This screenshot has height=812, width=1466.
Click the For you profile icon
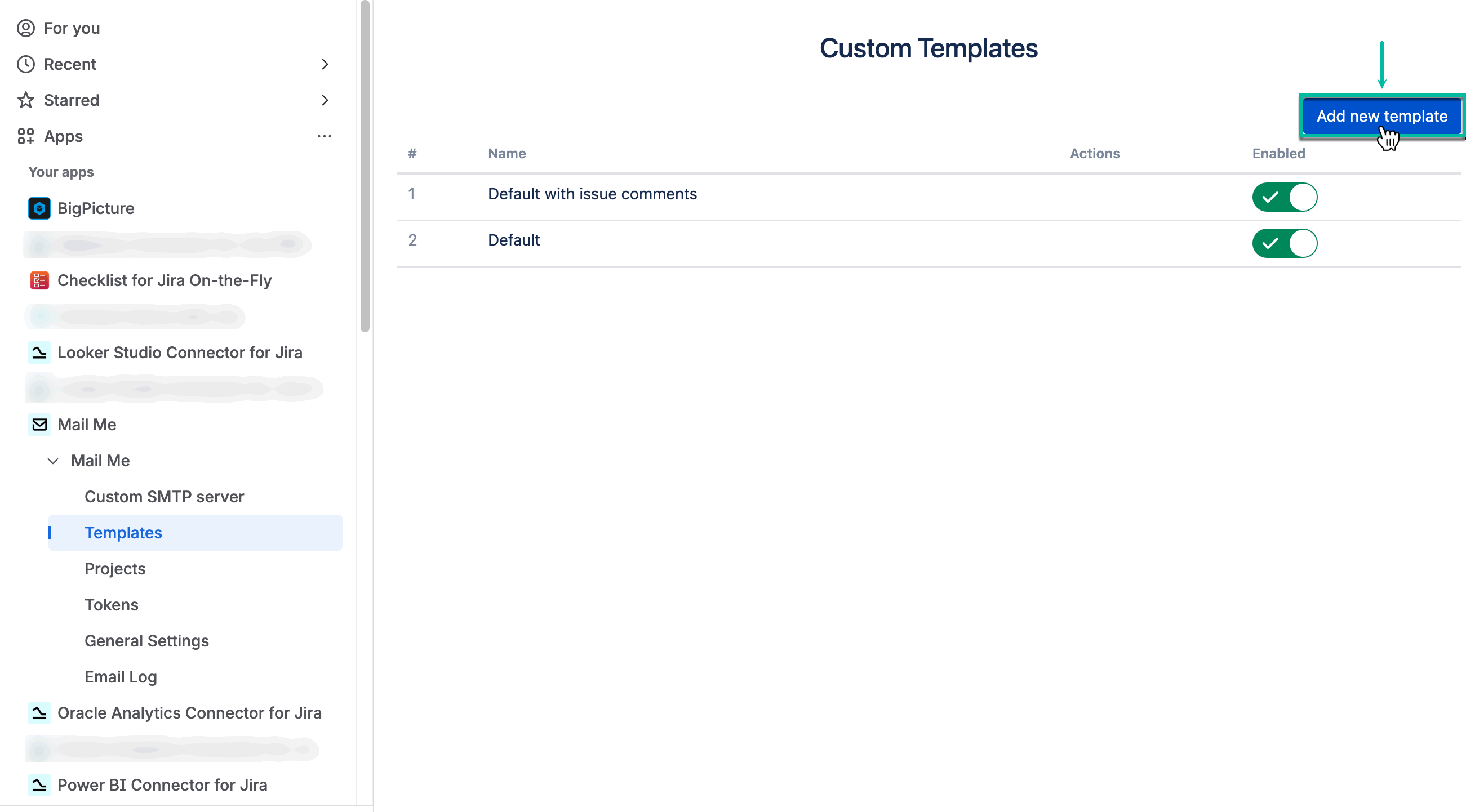(25, 28)
